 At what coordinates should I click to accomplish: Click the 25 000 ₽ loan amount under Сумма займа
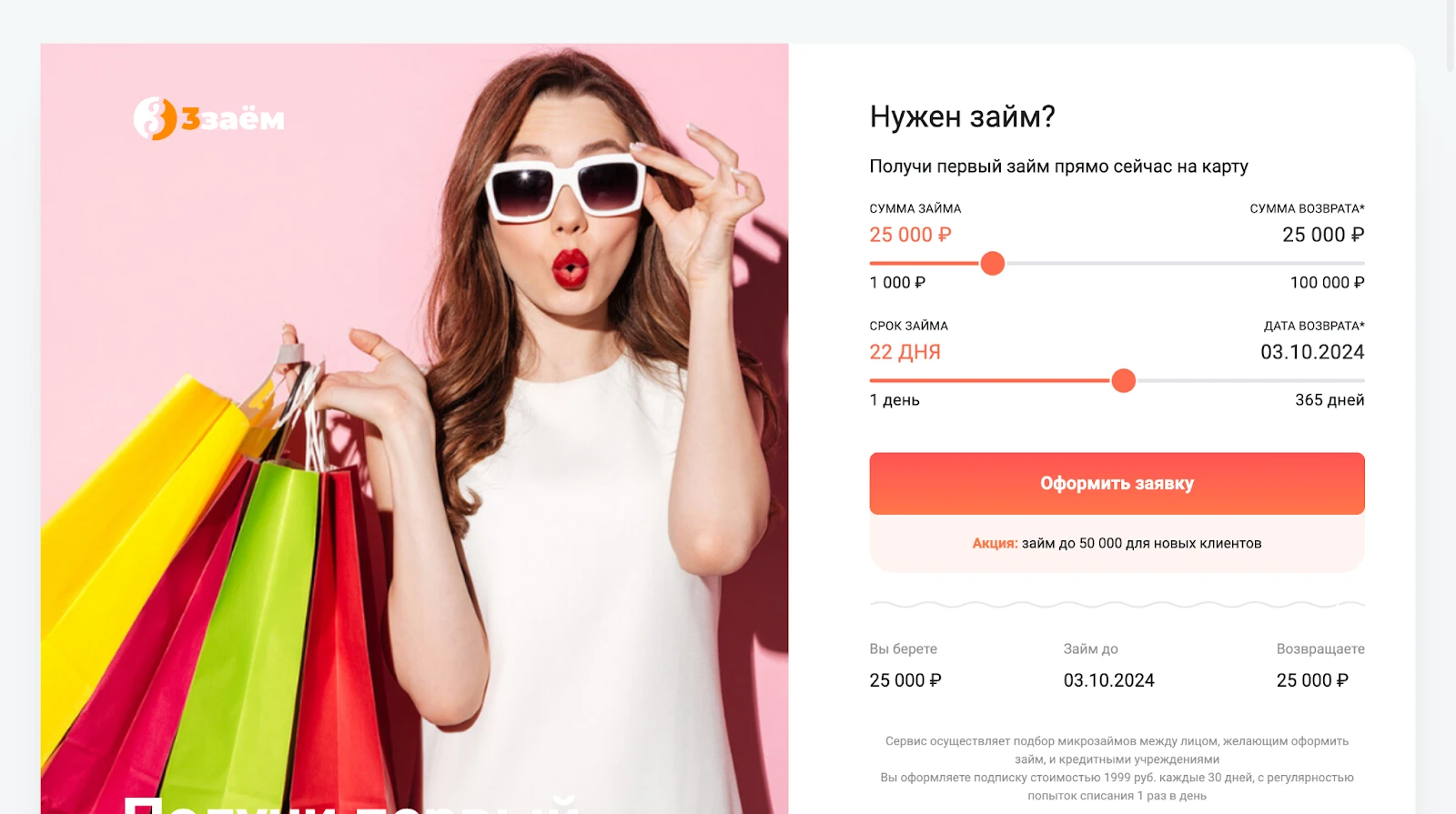click(910, 235)
